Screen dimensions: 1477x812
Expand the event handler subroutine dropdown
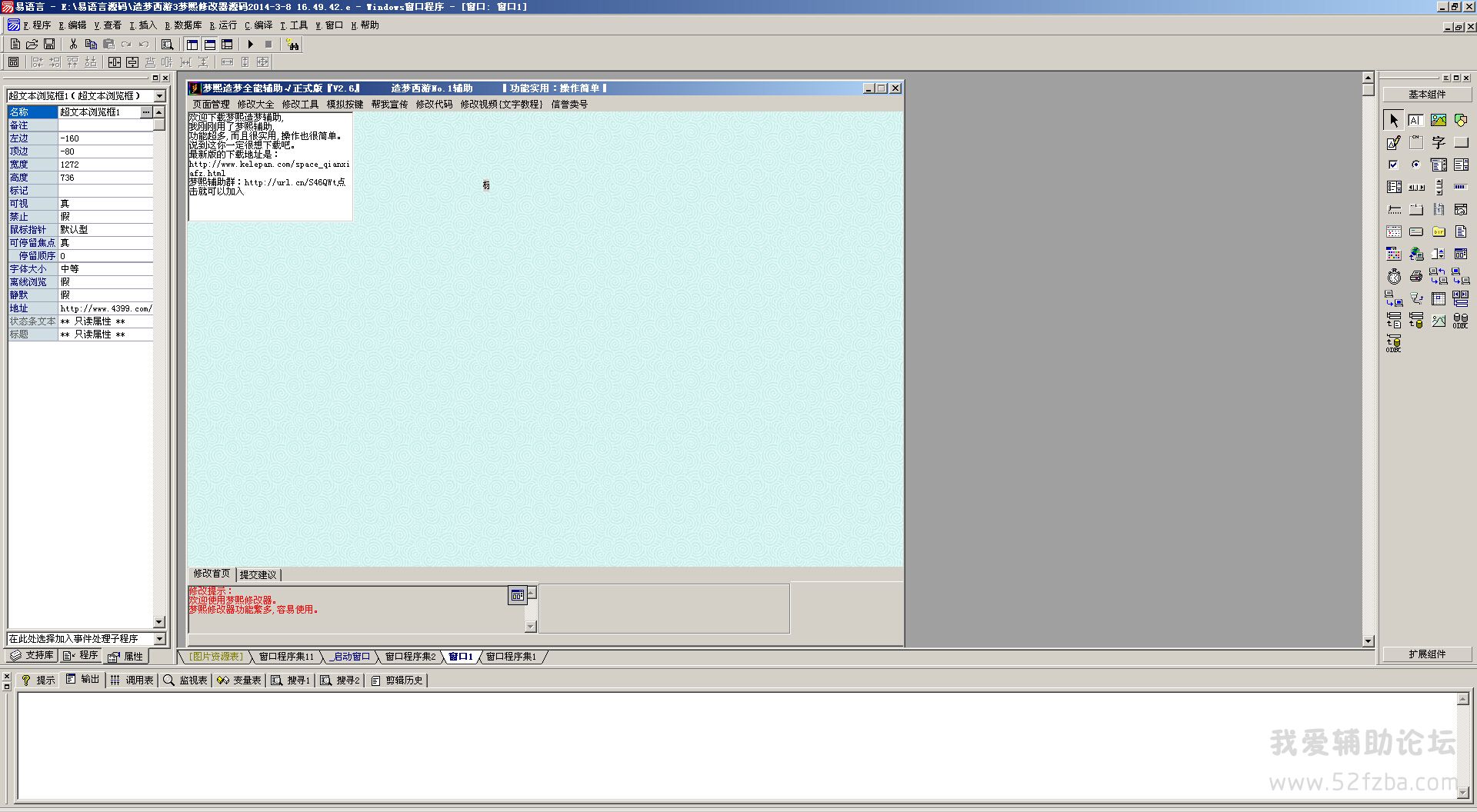(159, 639)
